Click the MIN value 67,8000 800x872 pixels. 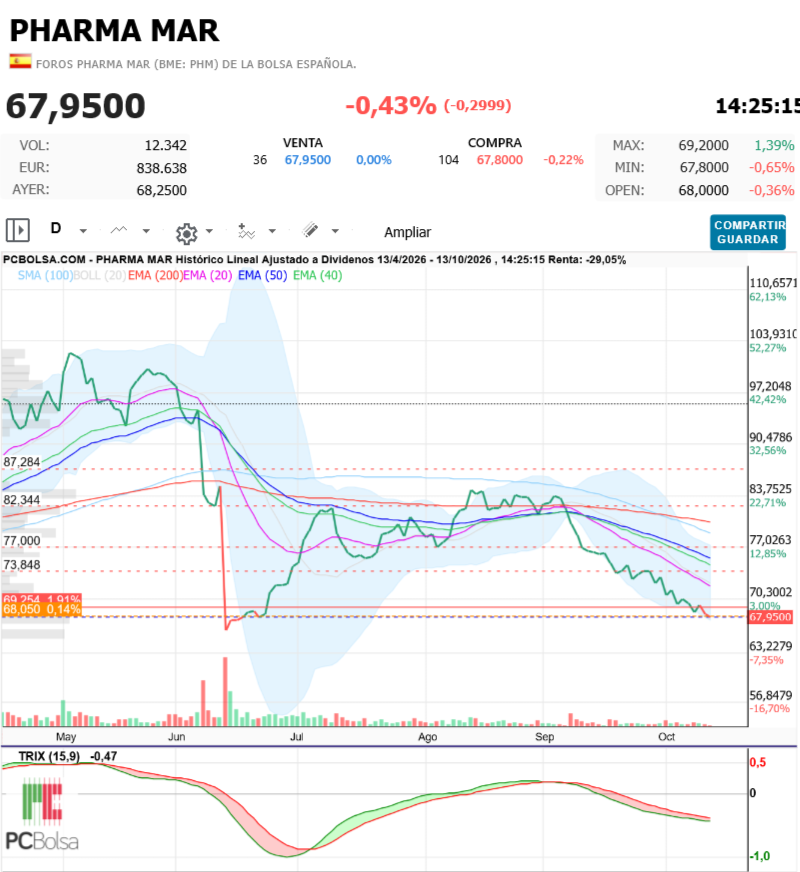(x=704, y=167)
